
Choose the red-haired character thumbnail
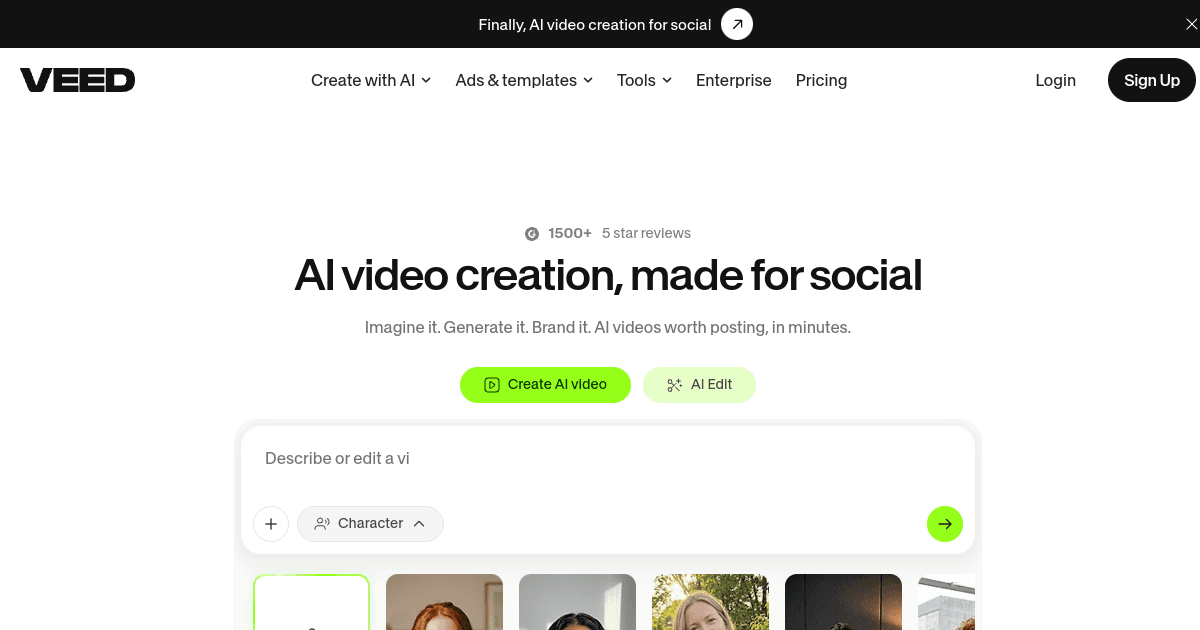click(x=444, y=602)
